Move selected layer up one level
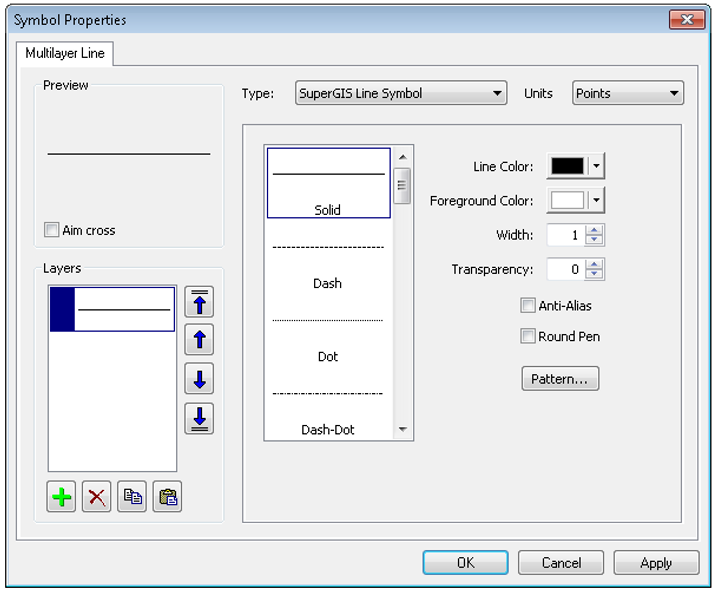The image size is (714, 591). [200, 340]
